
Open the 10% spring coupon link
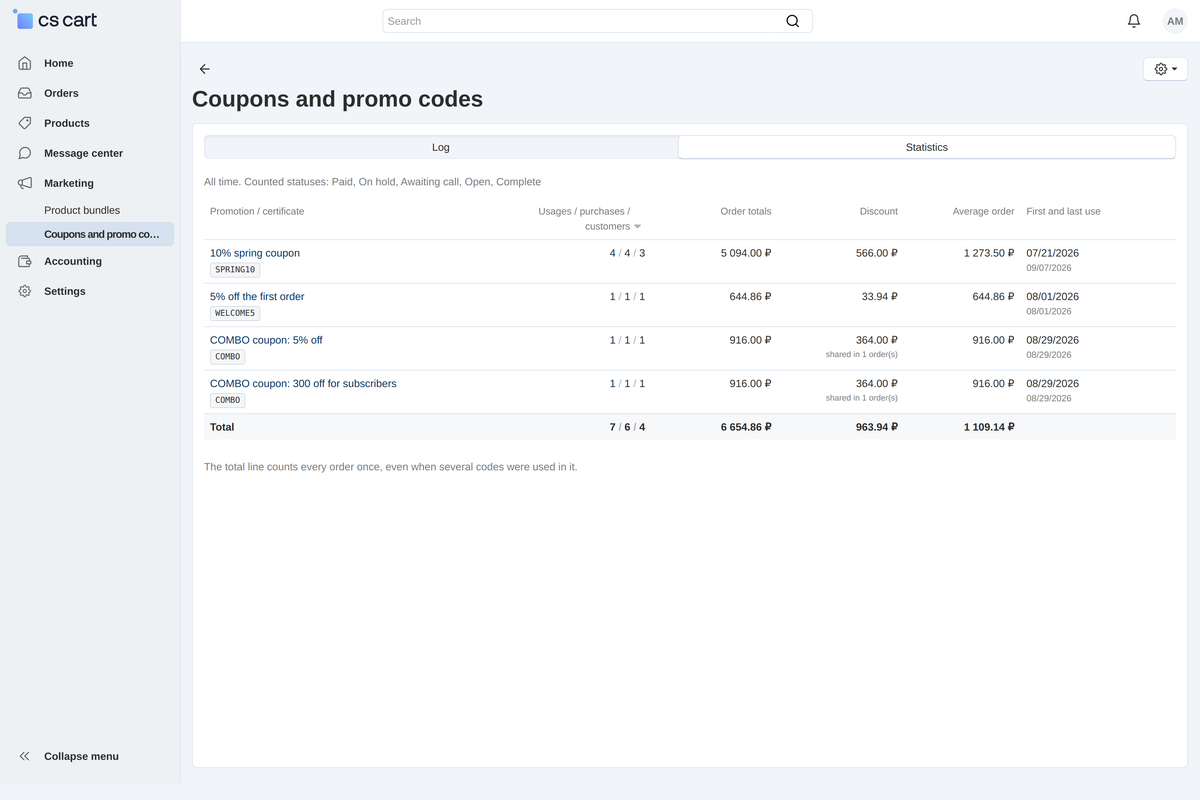(x=255, y=253)
